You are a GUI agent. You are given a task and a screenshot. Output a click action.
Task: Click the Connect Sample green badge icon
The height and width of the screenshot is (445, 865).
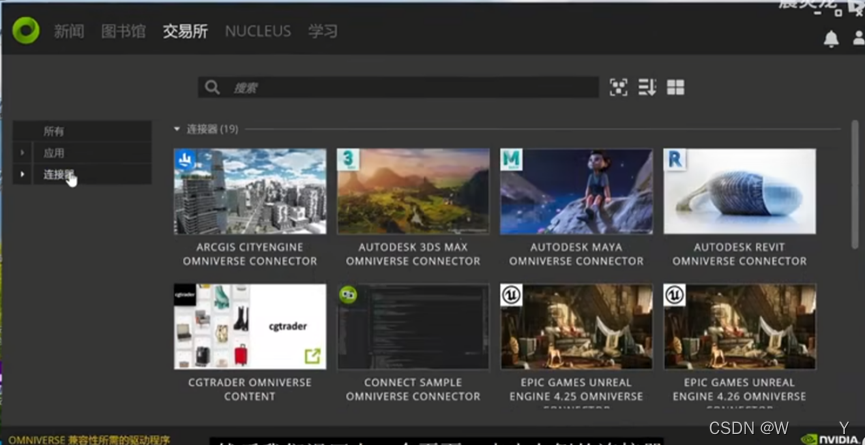click(348, 295)
